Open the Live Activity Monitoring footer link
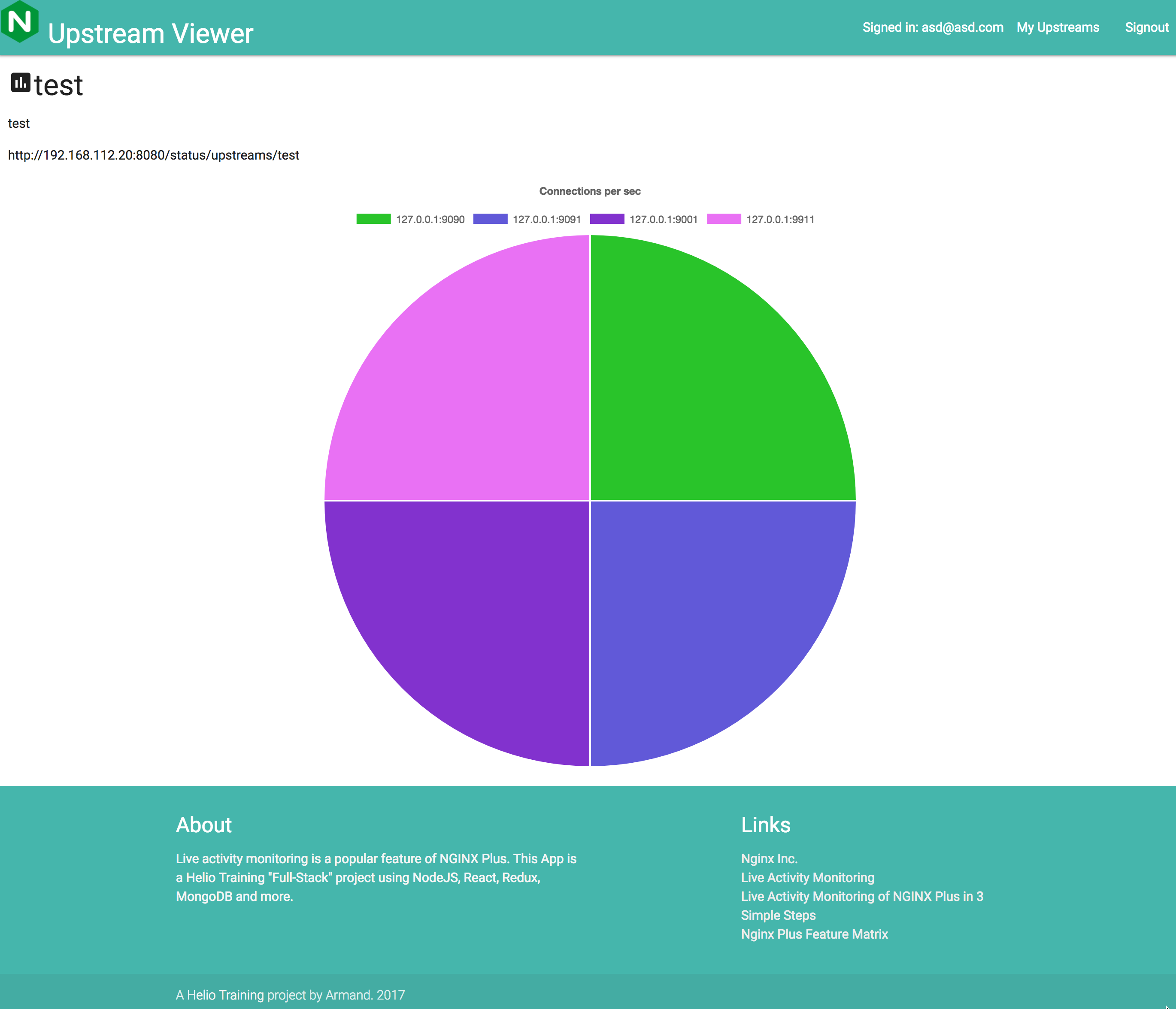 coord(807,877)
